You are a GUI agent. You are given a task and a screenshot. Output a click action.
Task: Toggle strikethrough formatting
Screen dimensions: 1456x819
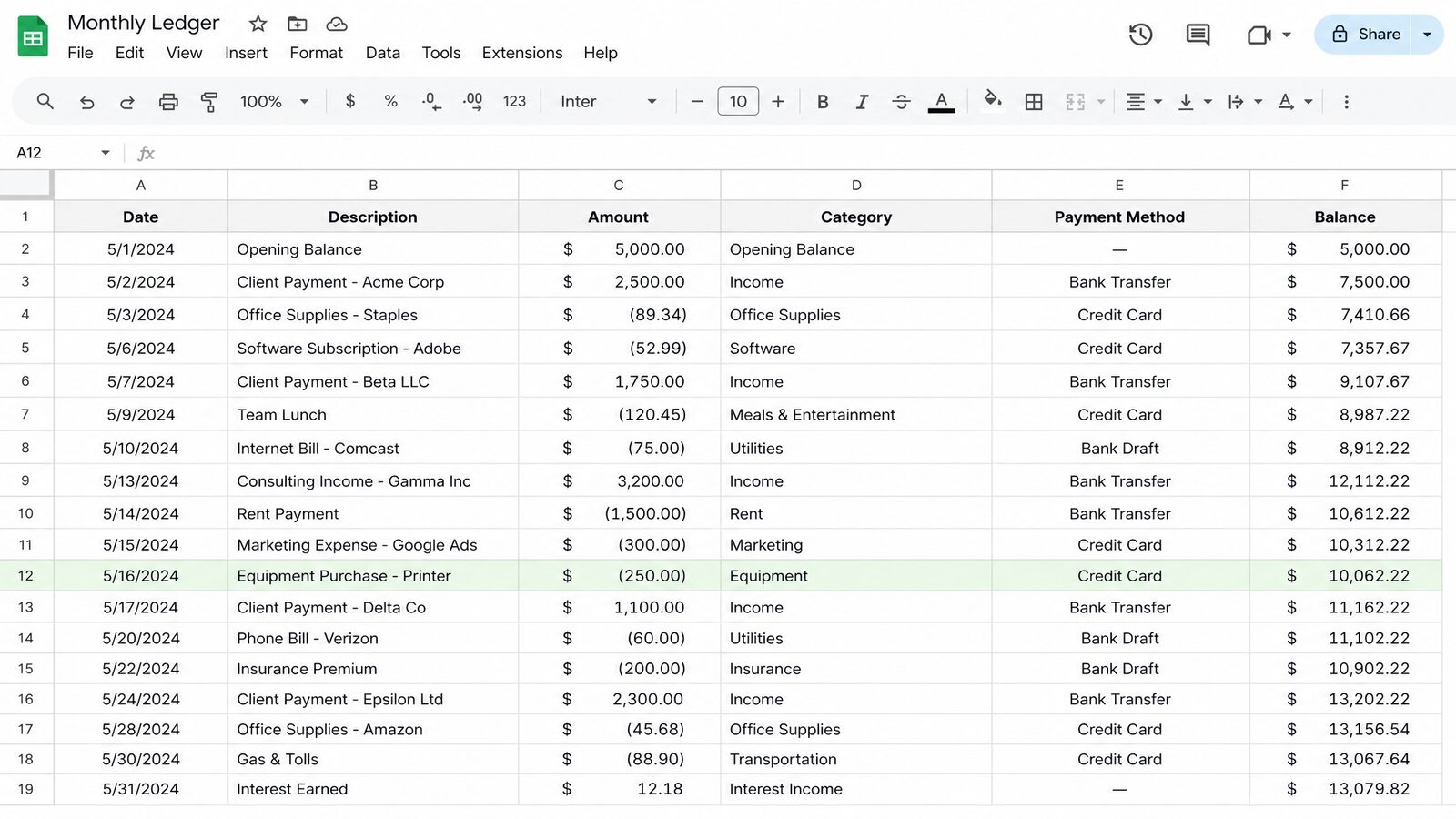[902, 102]
